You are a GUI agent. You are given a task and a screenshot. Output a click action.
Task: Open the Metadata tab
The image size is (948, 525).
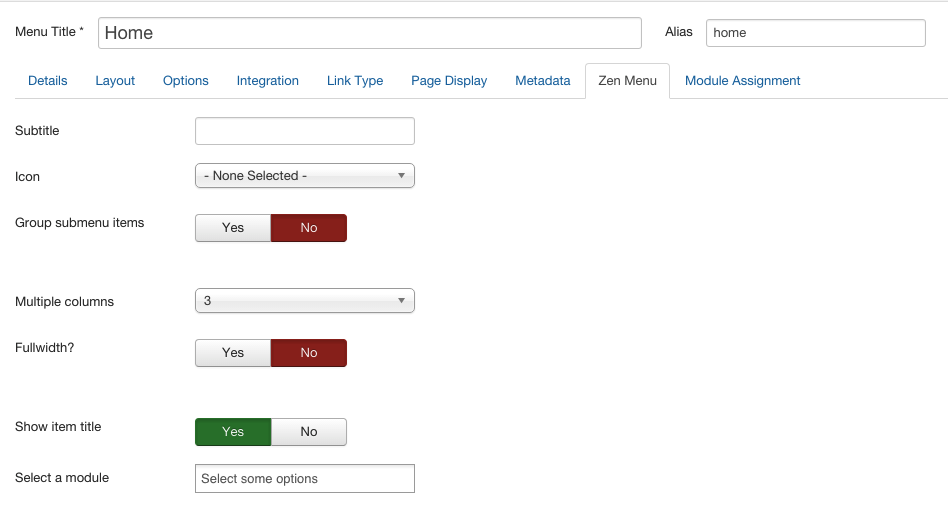tap(543, 81)
